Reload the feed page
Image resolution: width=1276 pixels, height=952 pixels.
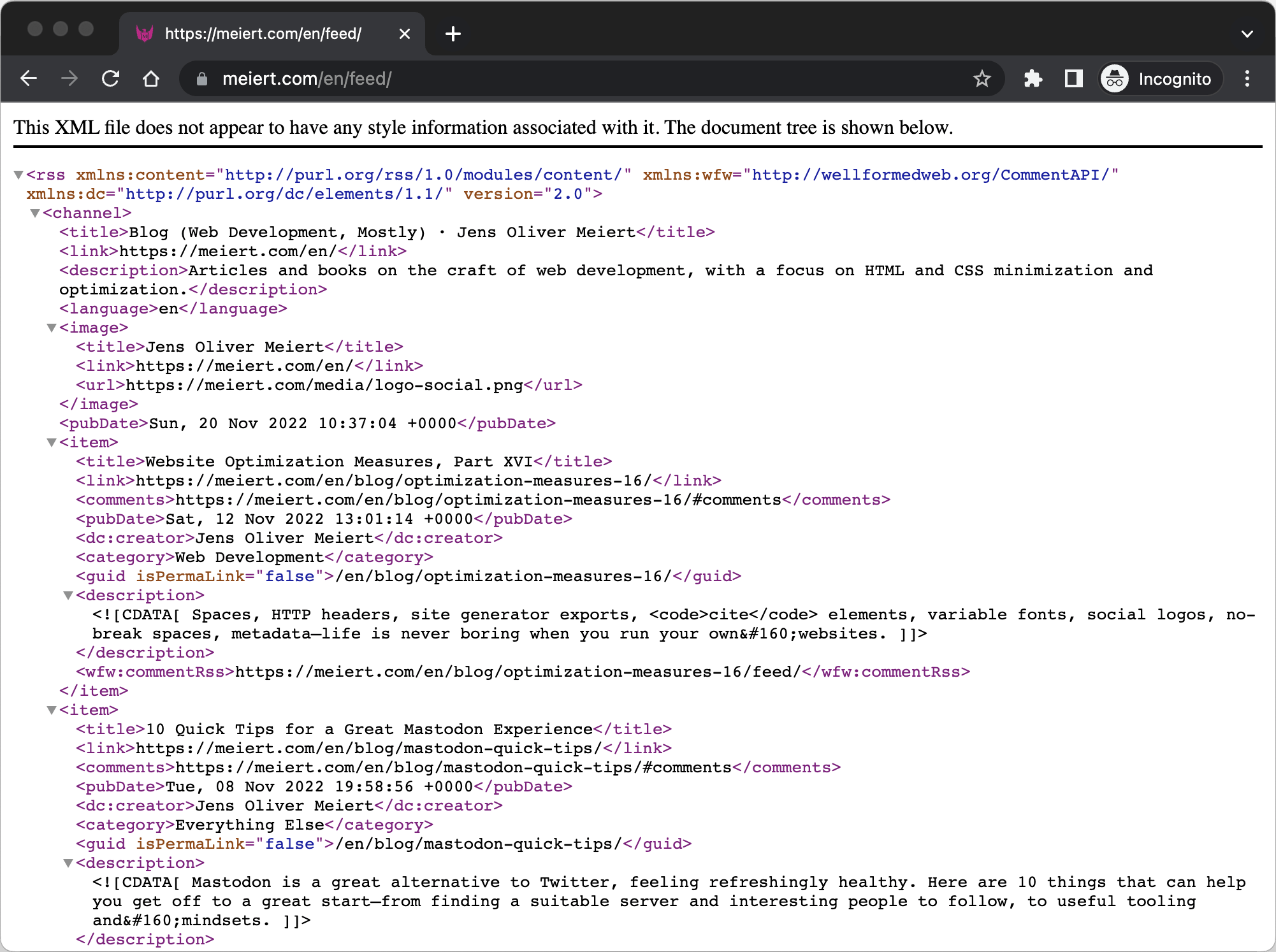110,78
